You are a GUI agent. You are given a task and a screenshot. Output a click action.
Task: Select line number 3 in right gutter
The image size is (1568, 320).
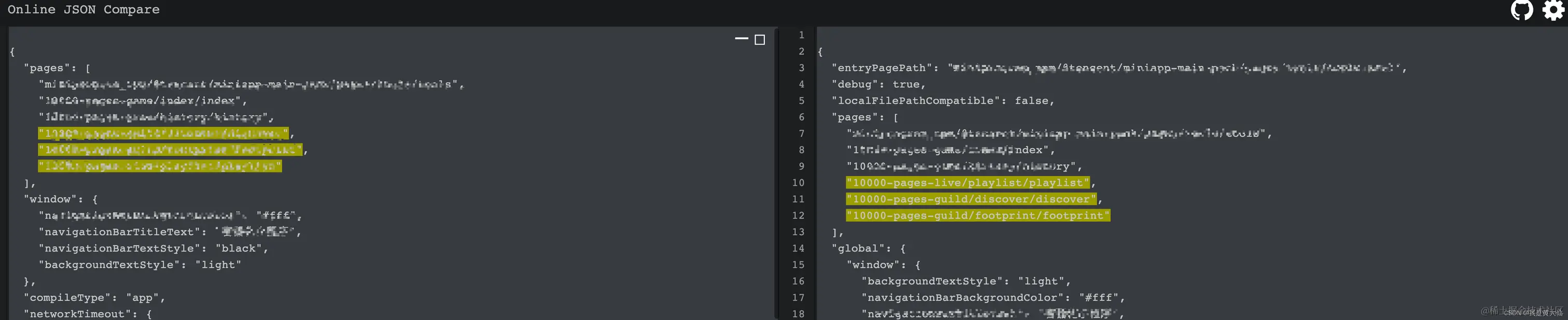tap(802, 67)
